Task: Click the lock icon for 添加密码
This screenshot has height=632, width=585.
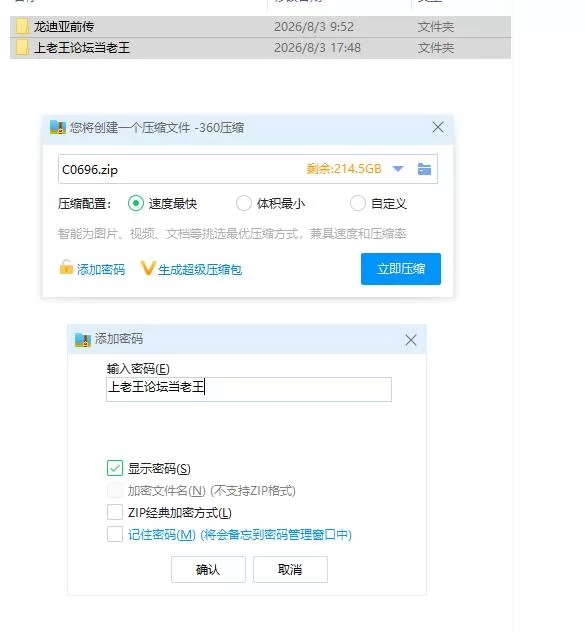Action: coord(66,267)
